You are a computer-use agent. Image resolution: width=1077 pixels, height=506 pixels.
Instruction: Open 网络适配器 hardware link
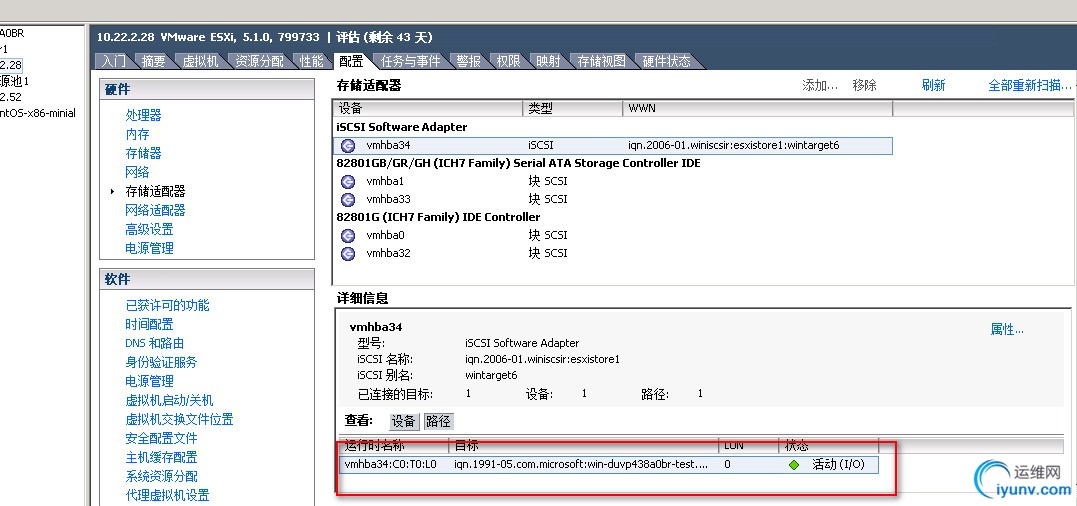(155, 210)
